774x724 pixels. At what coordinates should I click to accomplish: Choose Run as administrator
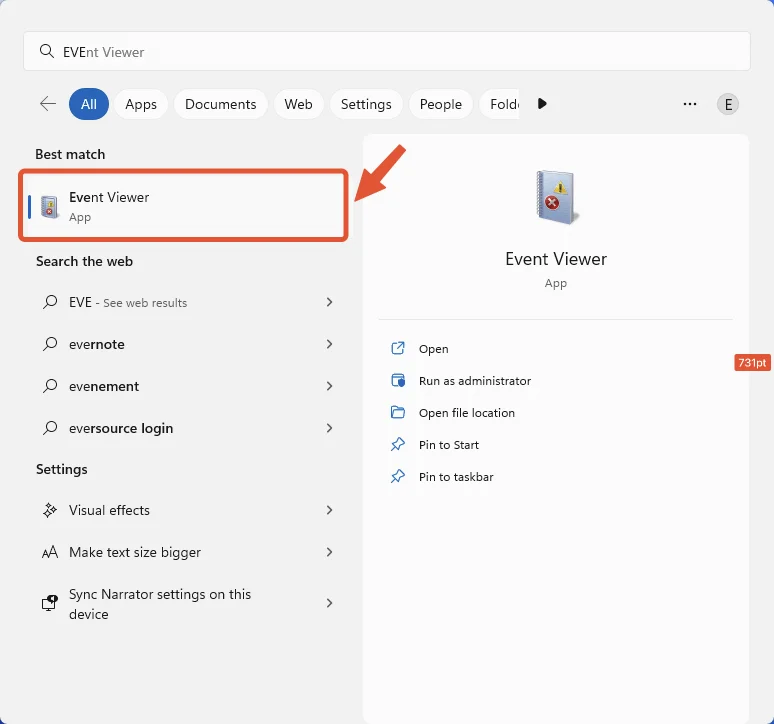[475, 381]
